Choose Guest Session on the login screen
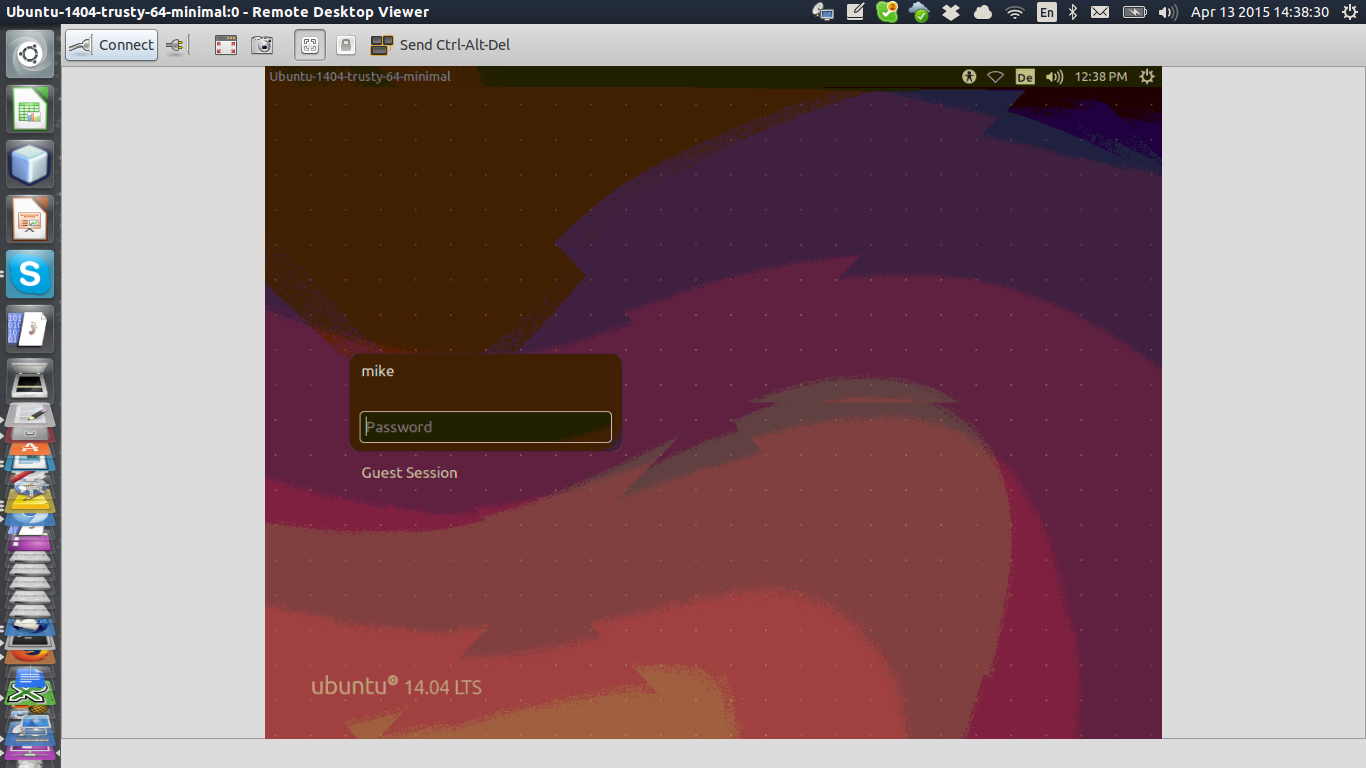1366x768 pixels. [x=409, y=473]
